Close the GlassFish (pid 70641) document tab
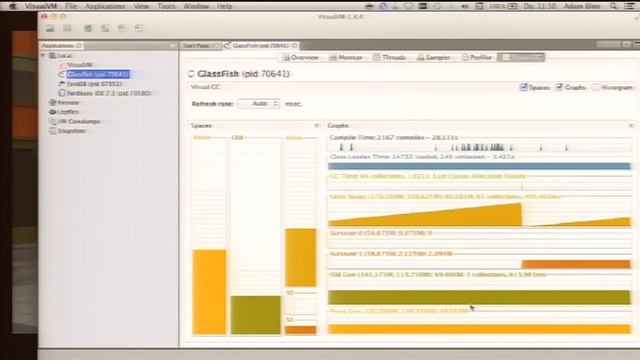This screenshot has height=360, width=640. click(x=295, y=45)
